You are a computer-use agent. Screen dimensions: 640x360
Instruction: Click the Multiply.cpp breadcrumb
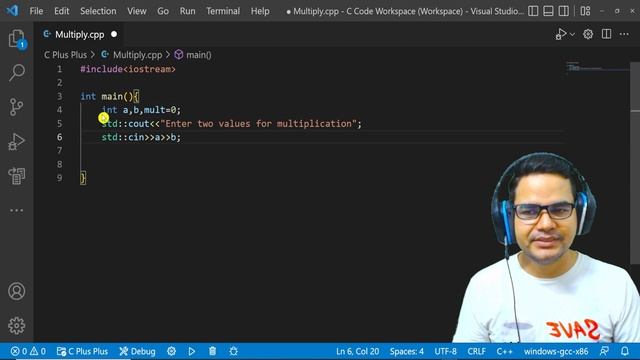pyautogui.click(x=137, y=55)
